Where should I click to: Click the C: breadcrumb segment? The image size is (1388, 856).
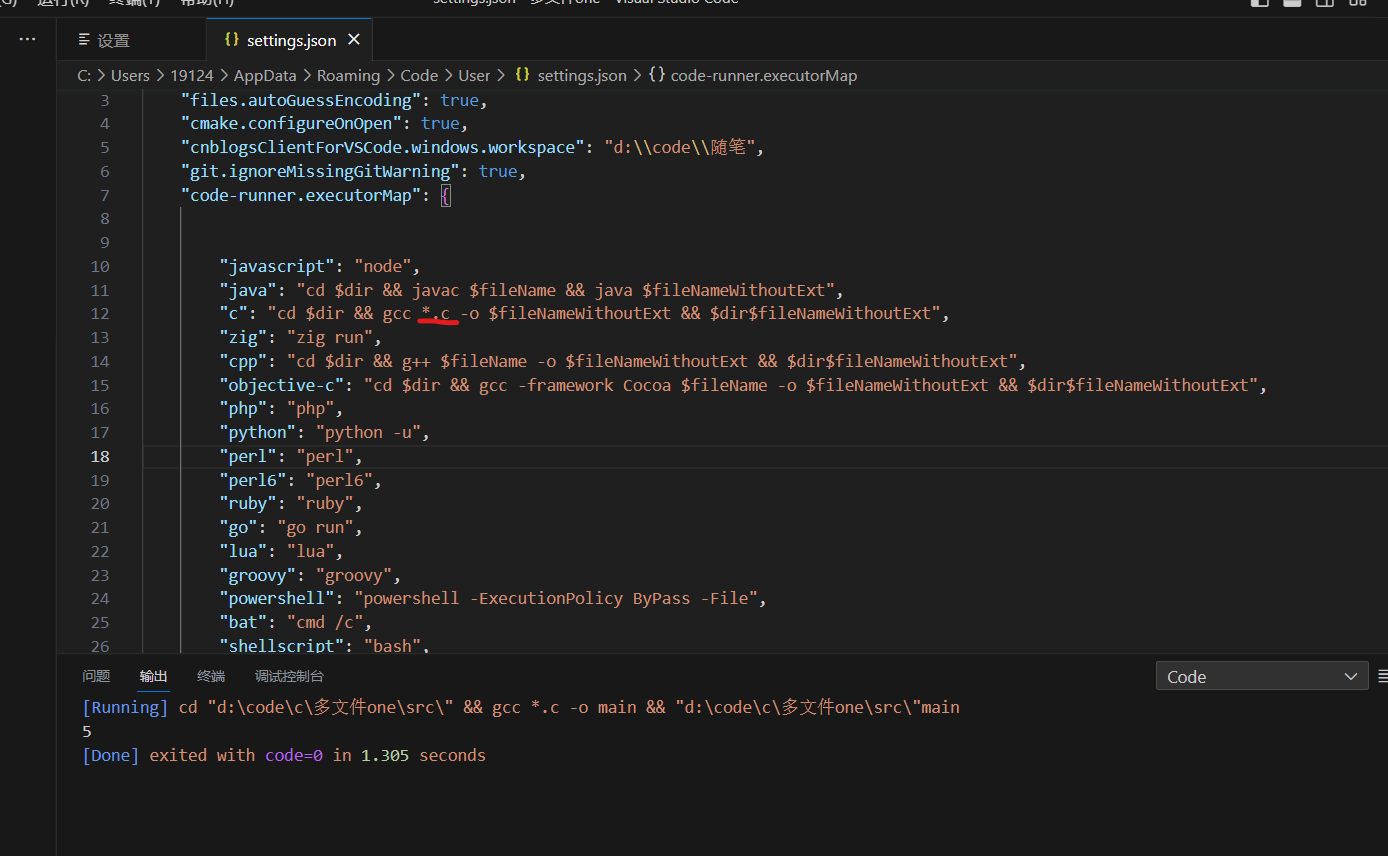click(84, 76)
